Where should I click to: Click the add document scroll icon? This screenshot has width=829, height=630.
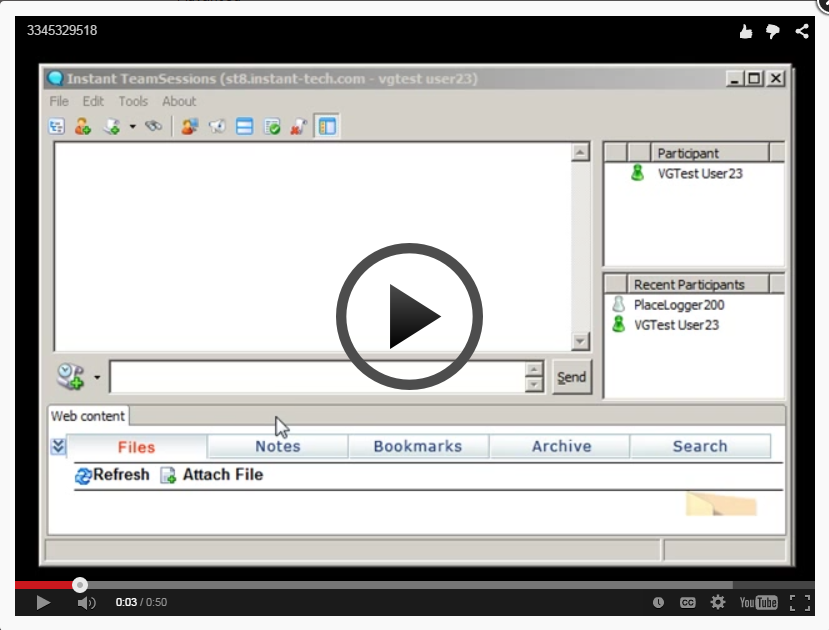tap(112, 126)
